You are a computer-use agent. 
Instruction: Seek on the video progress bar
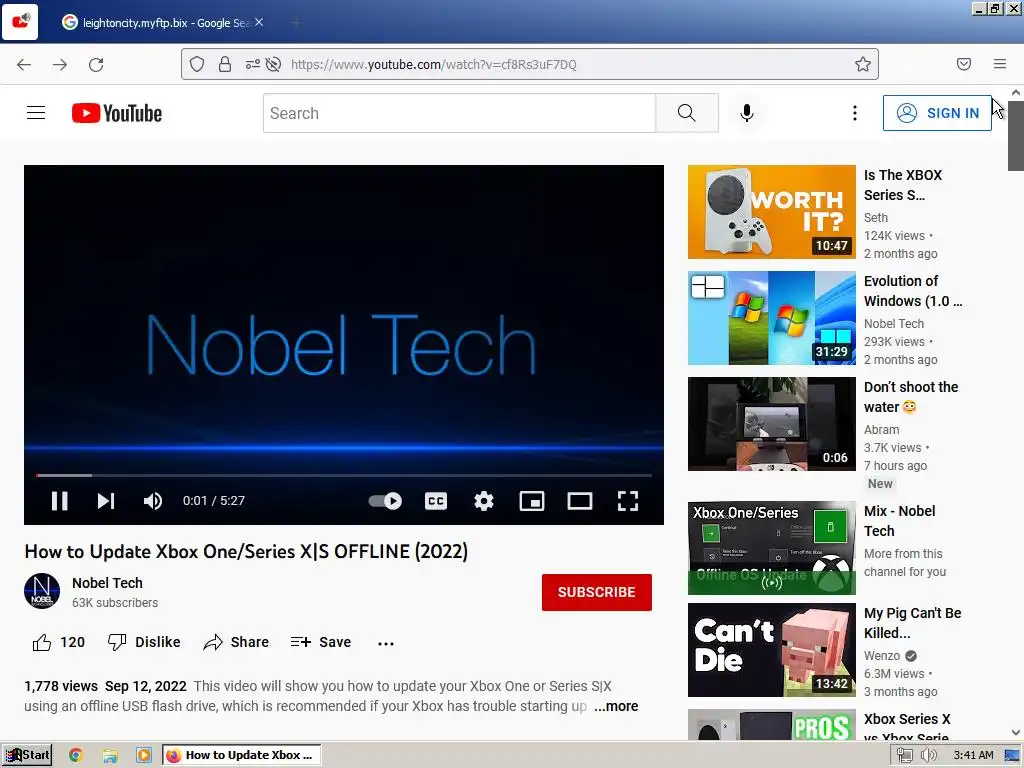(344, 475)
